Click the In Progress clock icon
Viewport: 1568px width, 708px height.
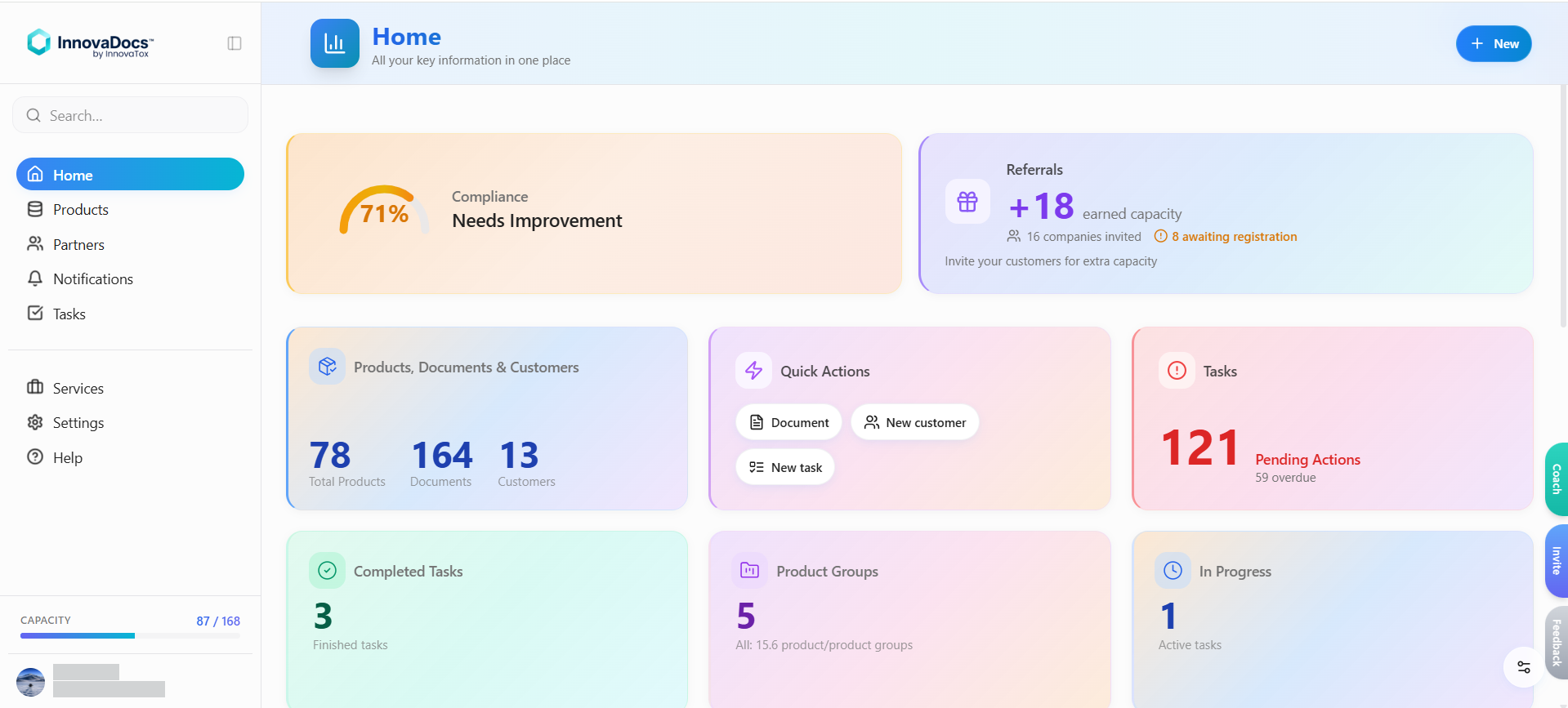click(x=1173, y=571)
